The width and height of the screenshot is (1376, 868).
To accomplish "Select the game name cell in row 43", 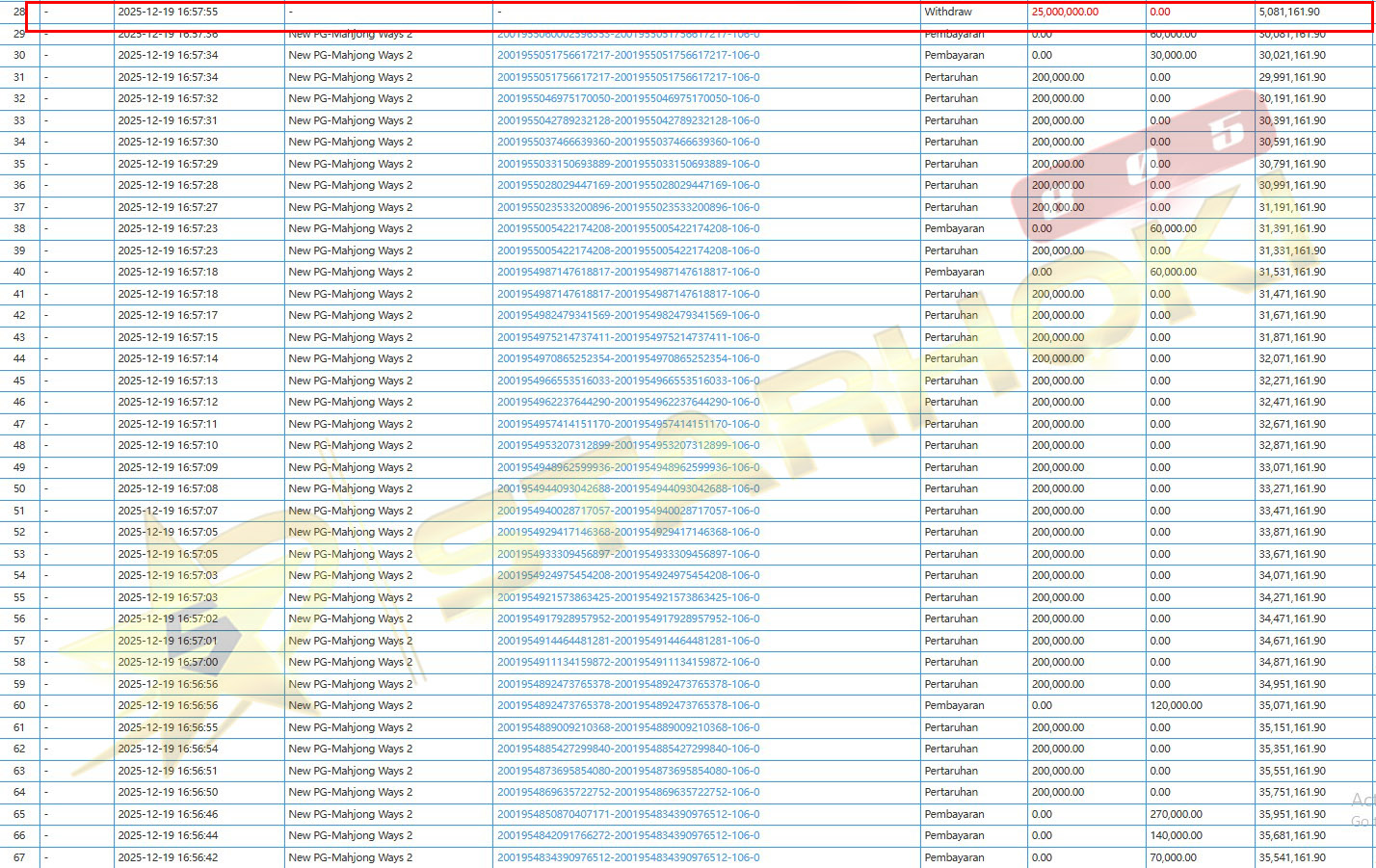I will pyautogui.click(x=350, y=337).
